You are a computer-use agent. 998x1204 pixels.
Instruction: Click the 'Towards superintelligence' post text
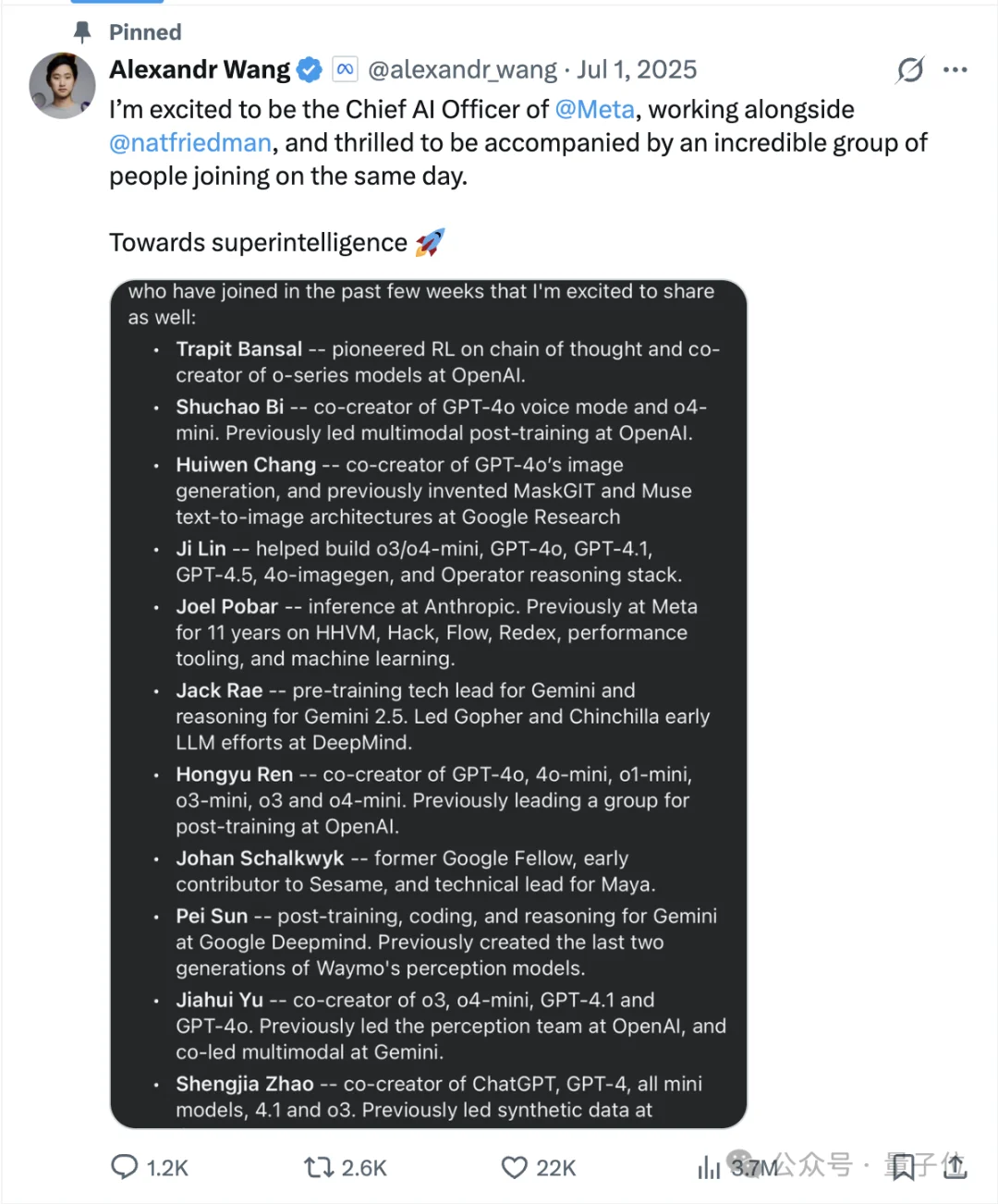pos(258,243)
